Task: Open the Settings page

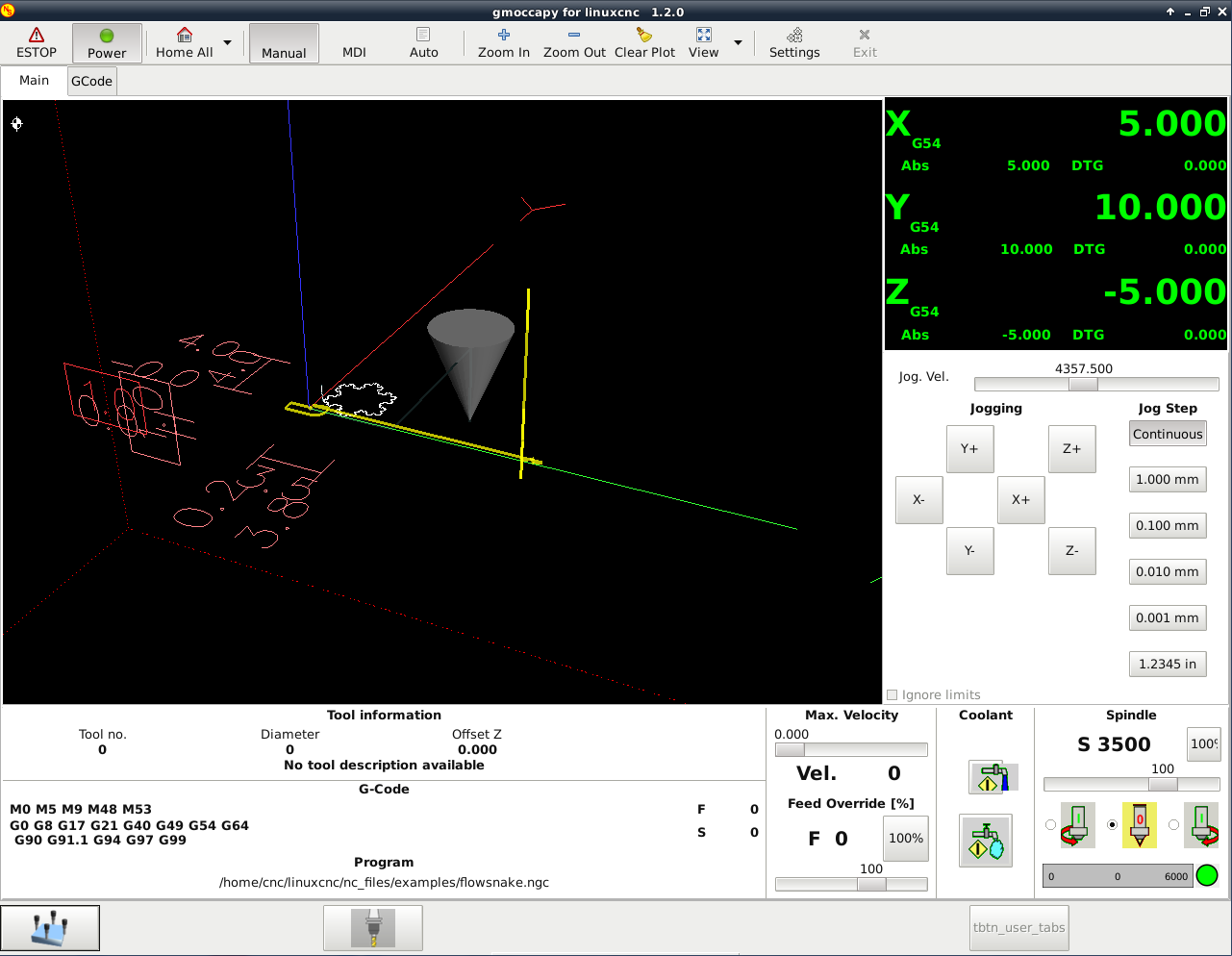Action: point(794,43)
